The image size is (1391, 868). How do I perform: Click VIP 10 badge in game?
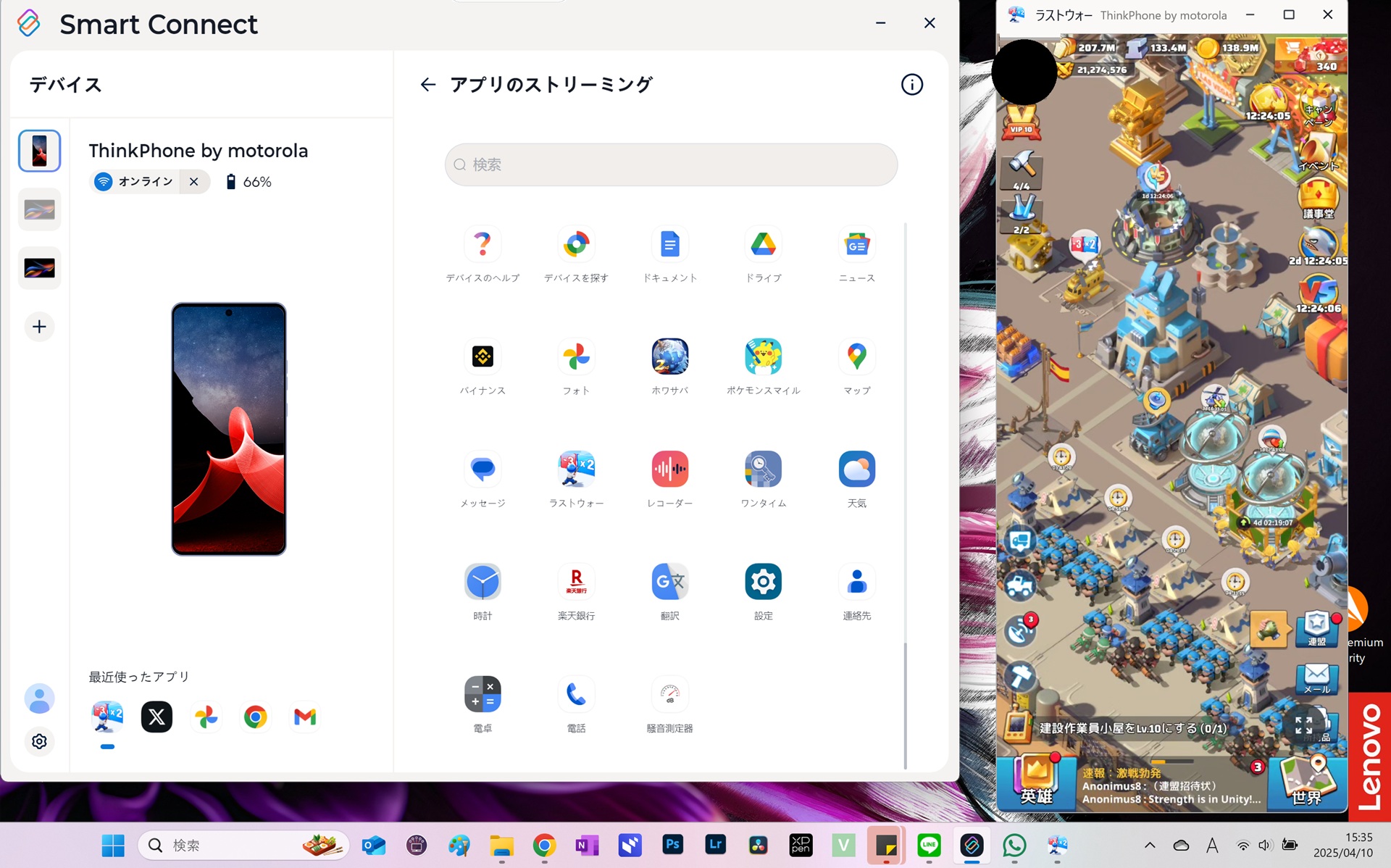click(x=1021, y=121)
